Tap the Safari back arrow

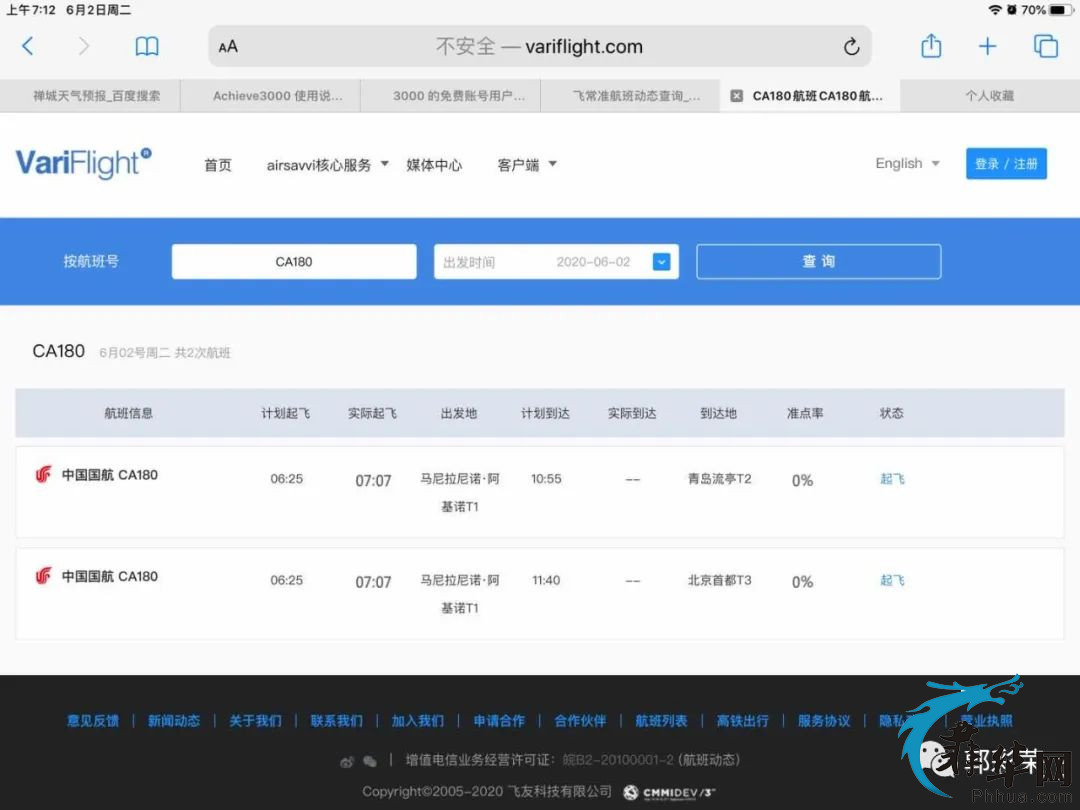pyautogui.click(x=28, y=46)
